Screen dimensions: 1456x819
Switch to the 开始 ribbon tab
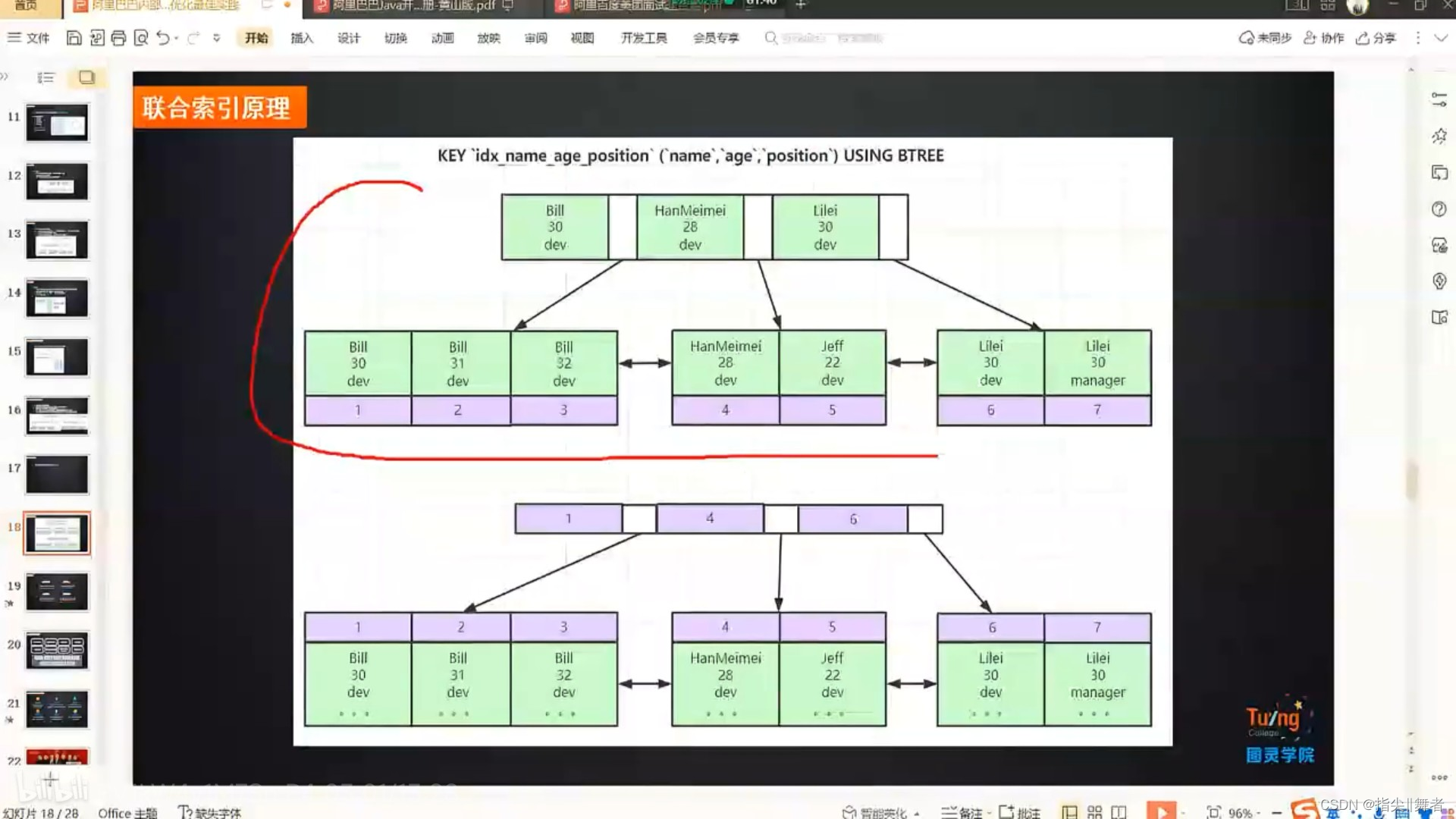[256, 38]
